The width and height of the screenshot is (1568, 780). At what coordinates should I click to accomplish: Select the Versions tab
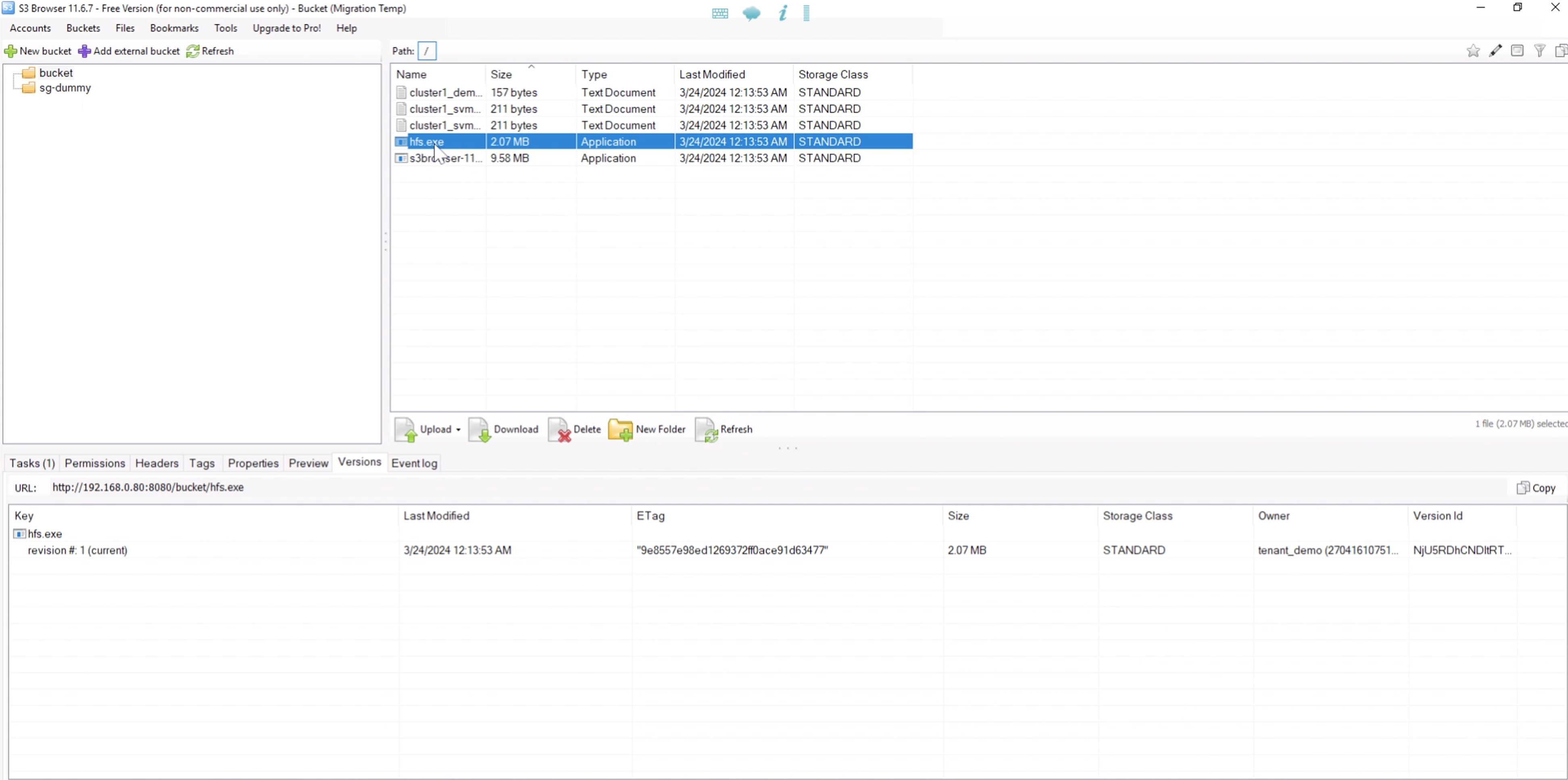tap(358, 462)
